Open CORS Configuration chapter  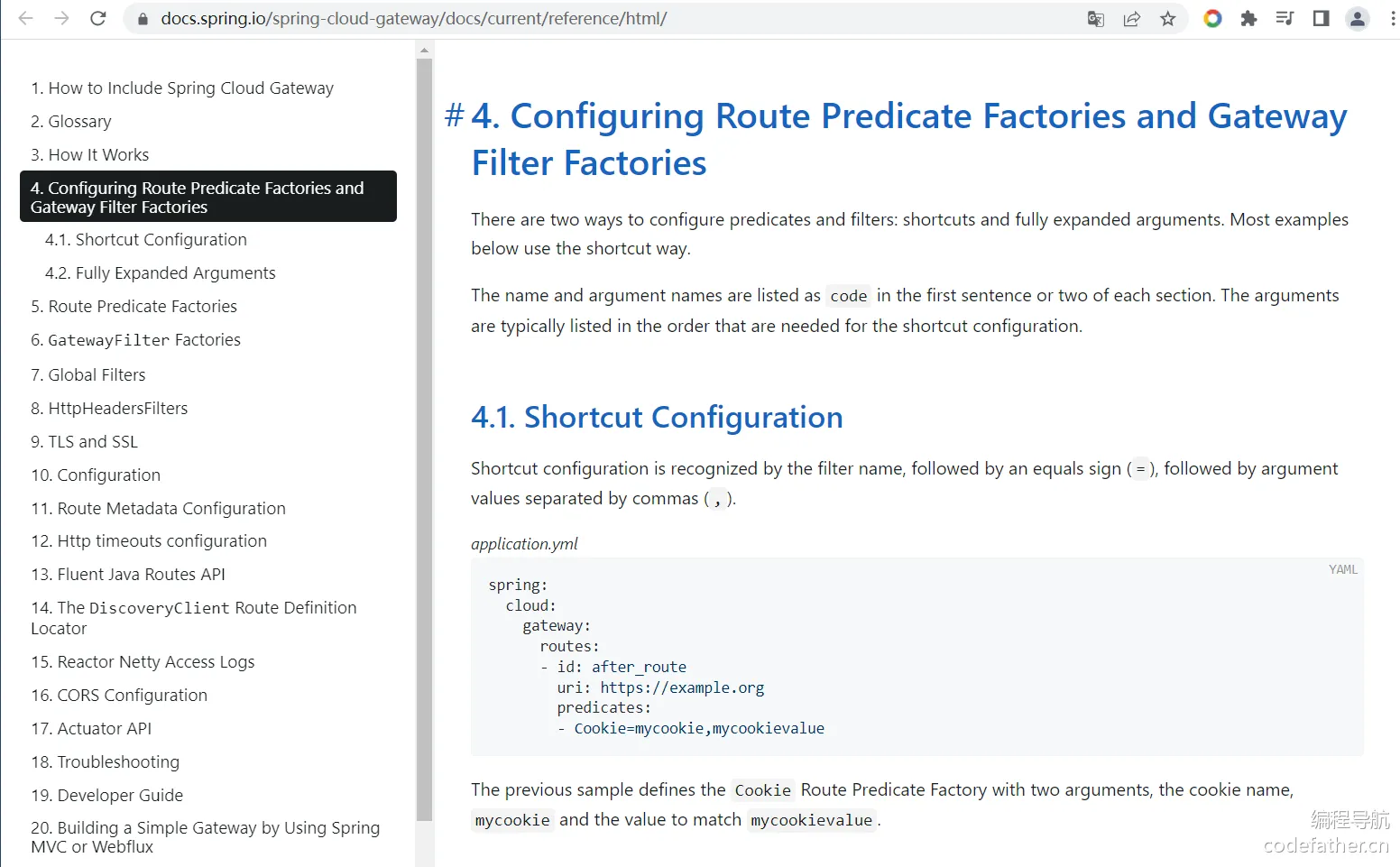119,695
